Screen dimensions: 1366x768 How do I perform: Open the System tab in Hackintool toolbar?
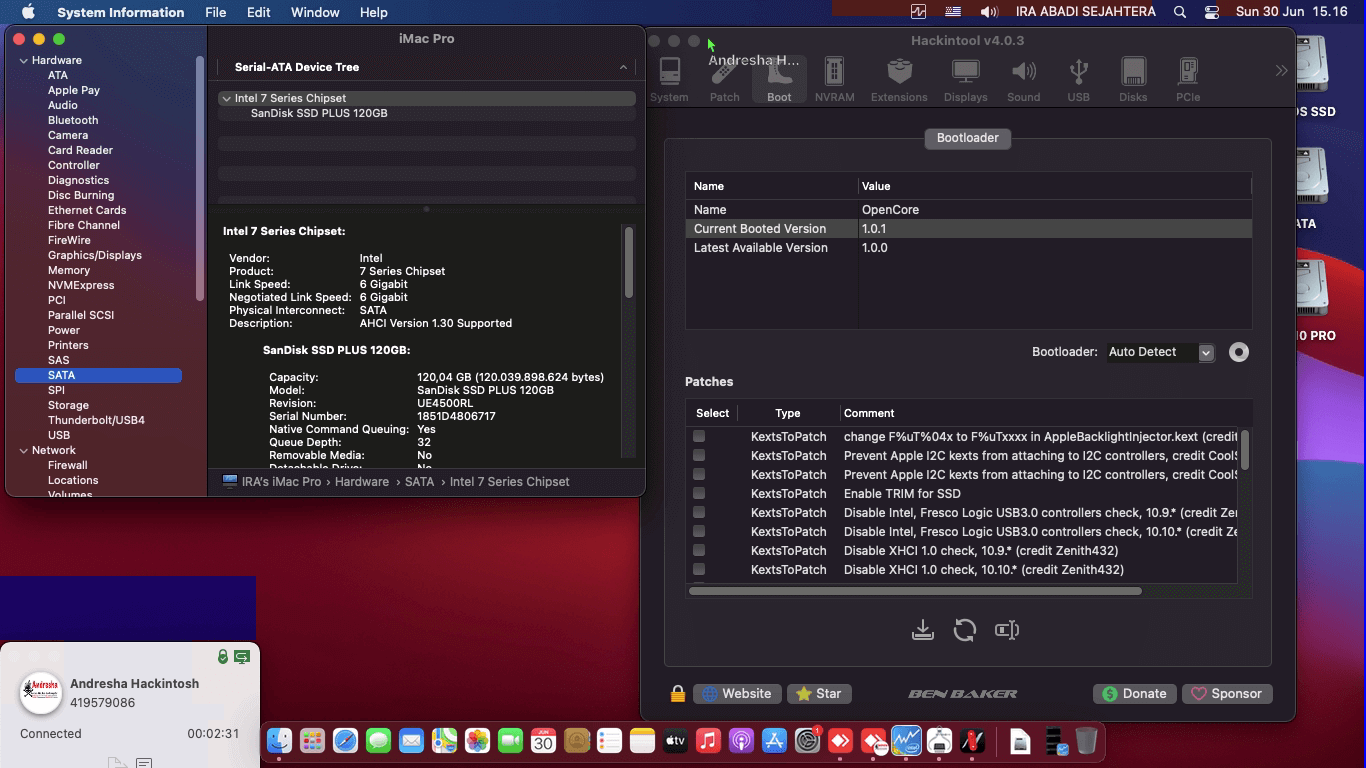[x=669, y=80]
